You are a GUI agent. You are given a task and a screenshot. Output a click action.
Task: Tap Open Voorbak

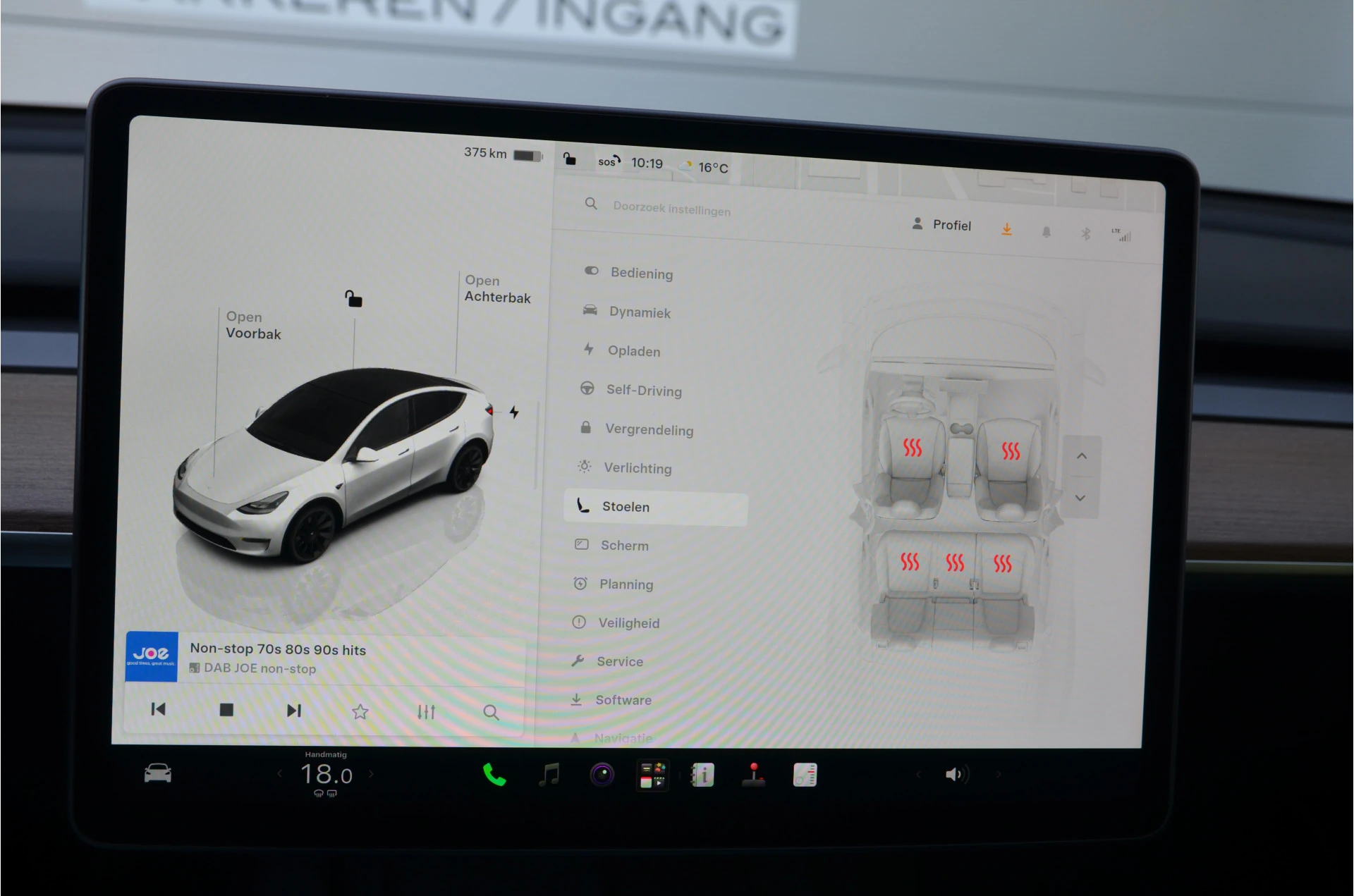pyautogui.click(x=253, y=326)
